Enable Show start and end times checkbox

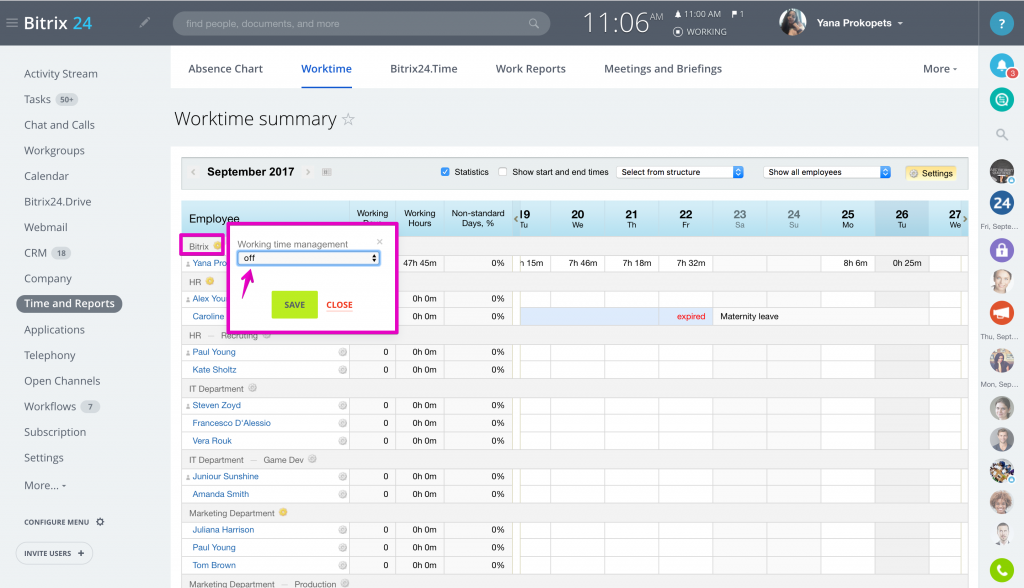502,172
